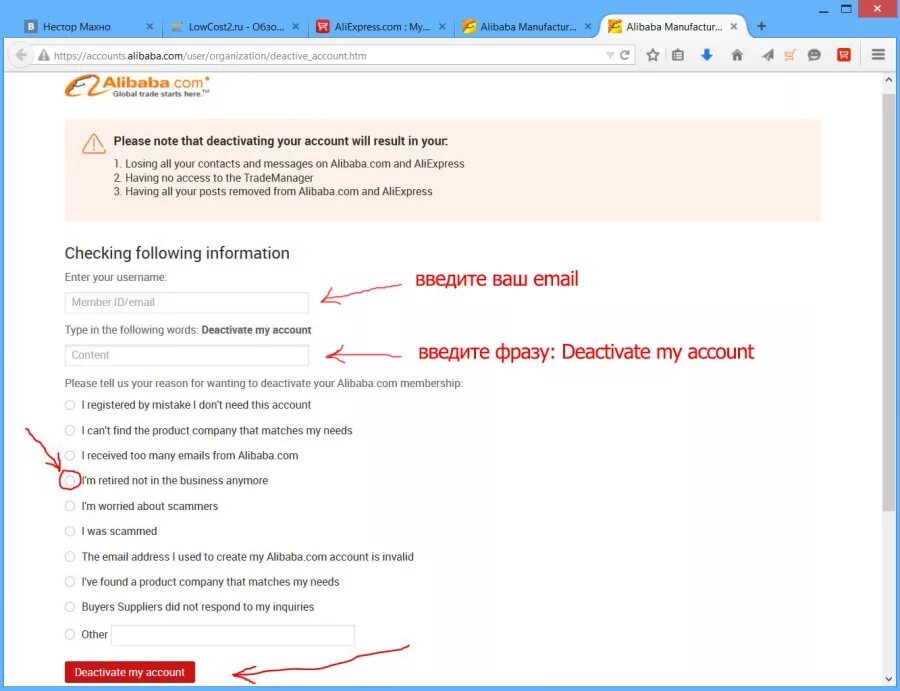This screenshot has height=691, width=900.
Task: Open the bookmarks list icon
Action: coord(678,55)
